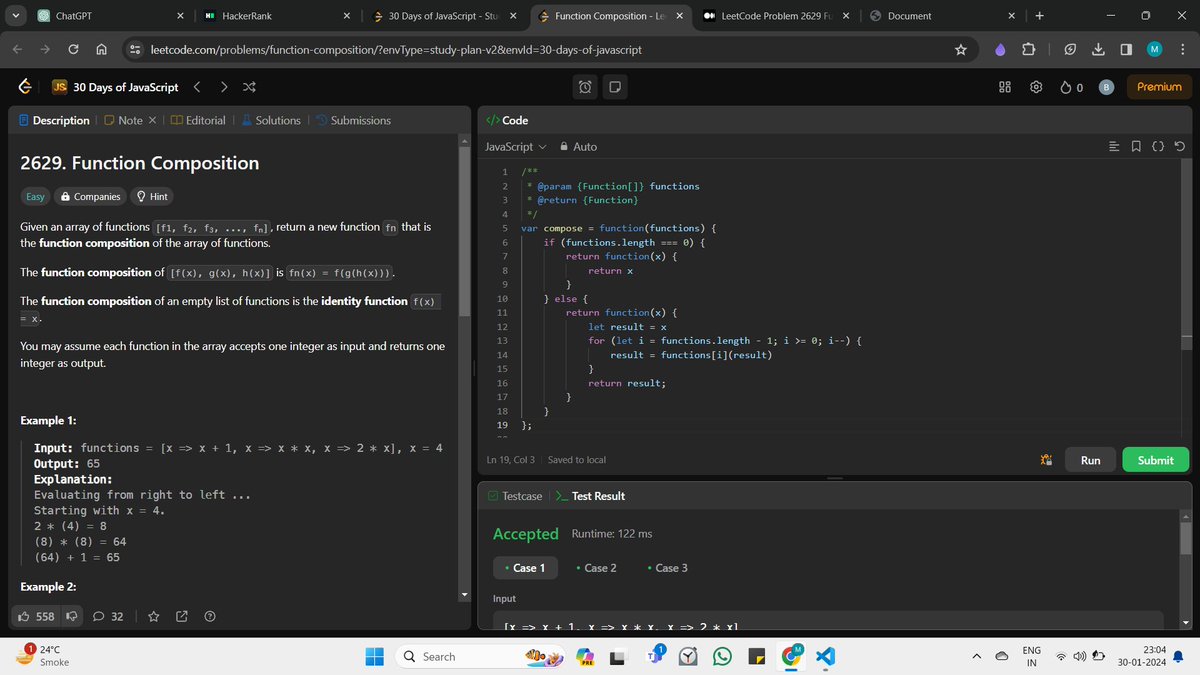Screen dimensions: 1200x675
Task: Open the sticky notes icon next to timer
Action: point(614,86)
